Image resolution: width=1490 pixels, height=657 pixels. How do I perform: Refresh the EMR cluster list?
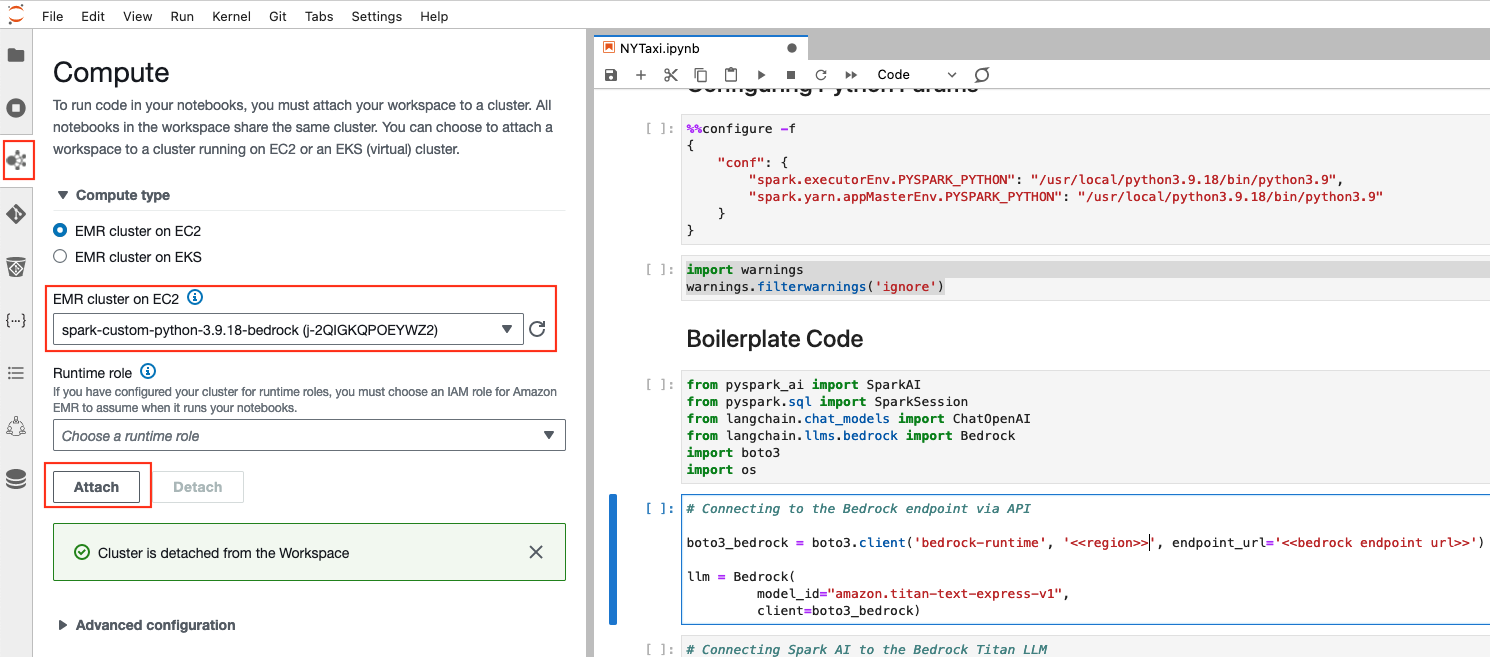(538, 329)
